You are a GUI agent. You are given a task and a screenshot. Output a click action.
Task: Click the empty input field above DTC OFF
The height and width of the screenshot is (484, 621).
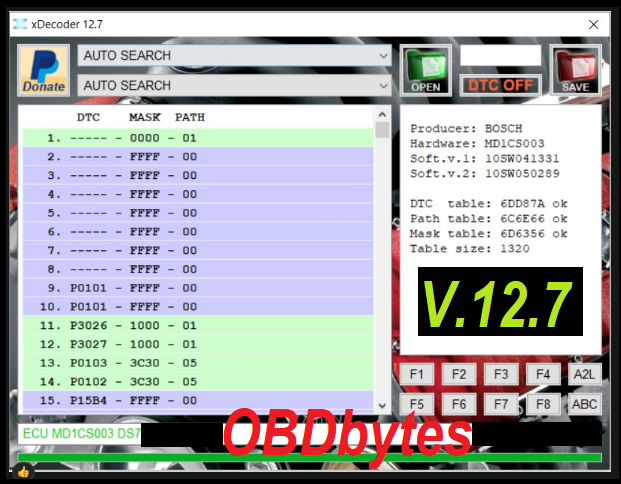pyautogui.click(x=501, y=55)
